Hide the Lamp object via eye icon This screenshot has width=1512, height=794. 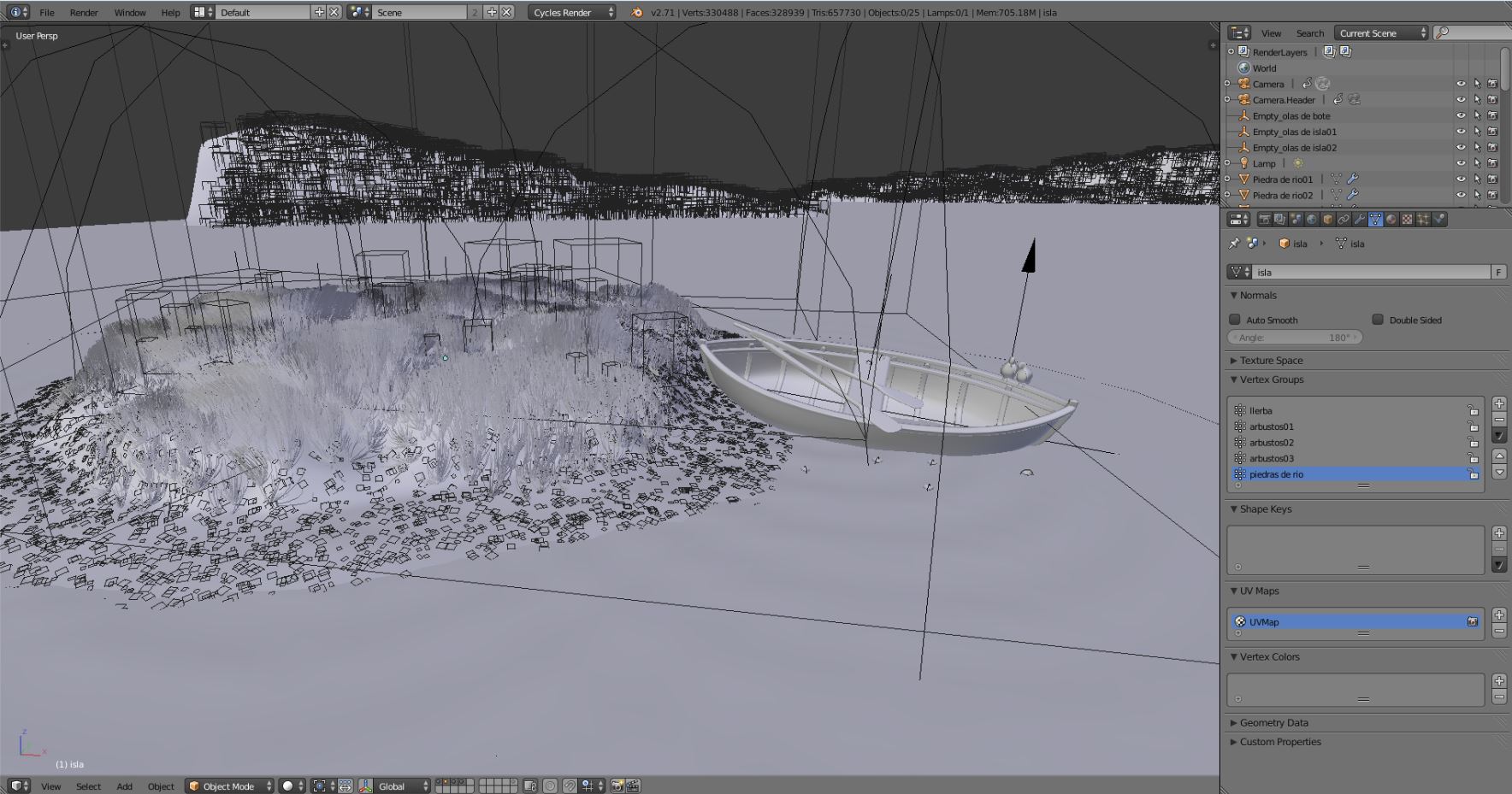1461,163
